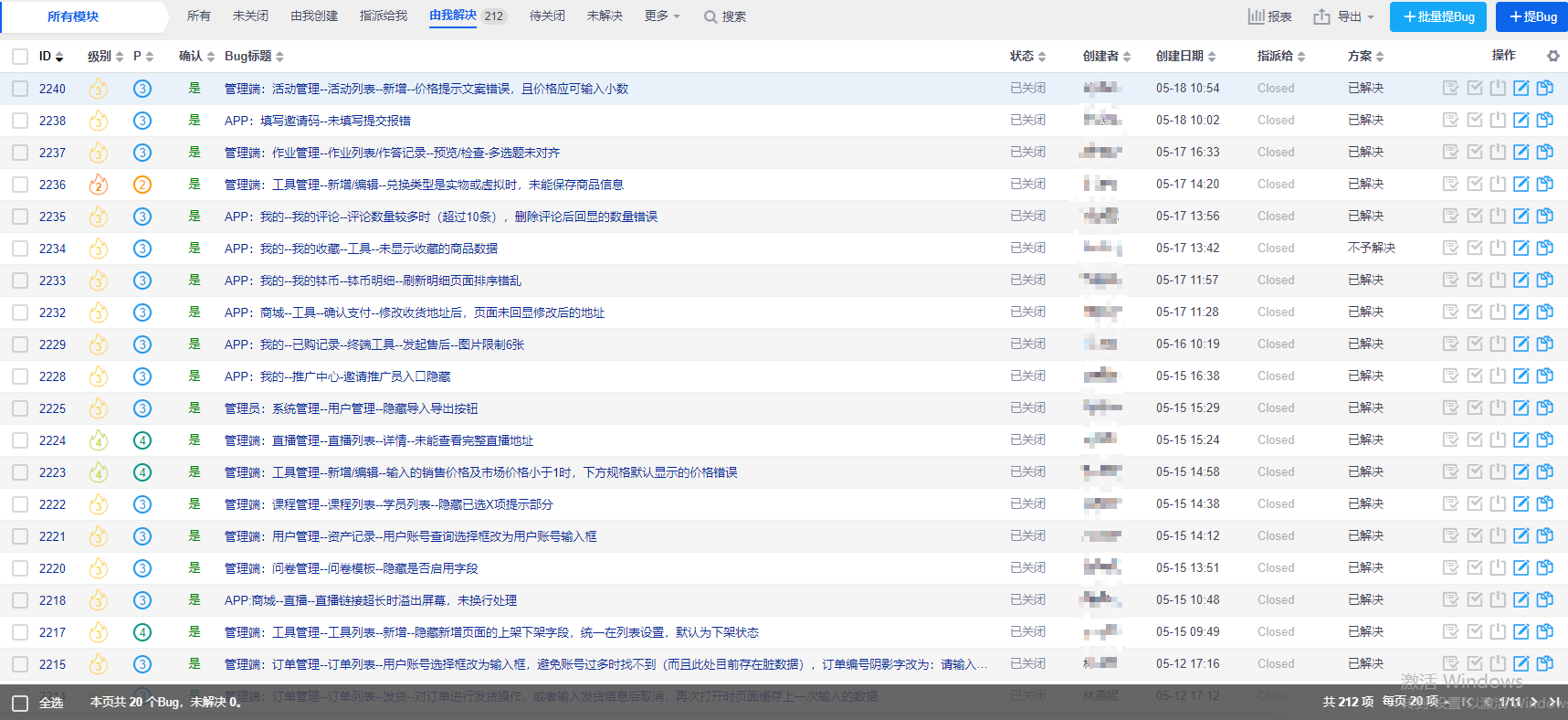Check the box for bug 2229
Image resolution: width=1568 pixels, height=720 pixels.
point(20,344)
